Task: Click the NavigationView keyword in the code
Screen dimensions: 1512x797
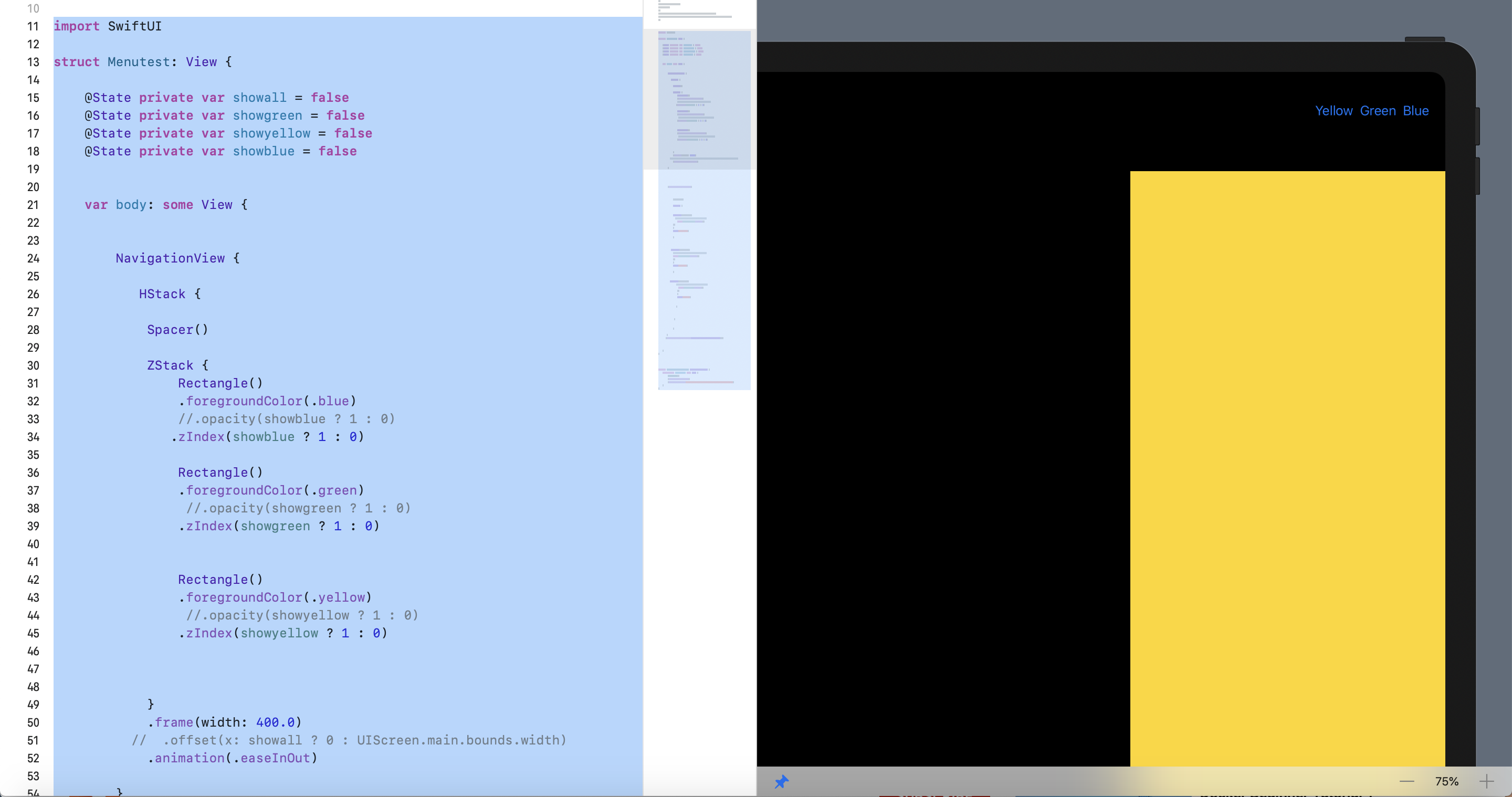Action: click(x=170, y=258)
